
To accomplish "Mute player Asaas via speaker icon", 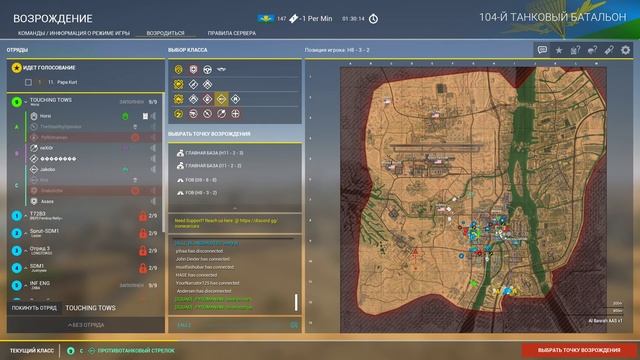I will coord(153,201).
